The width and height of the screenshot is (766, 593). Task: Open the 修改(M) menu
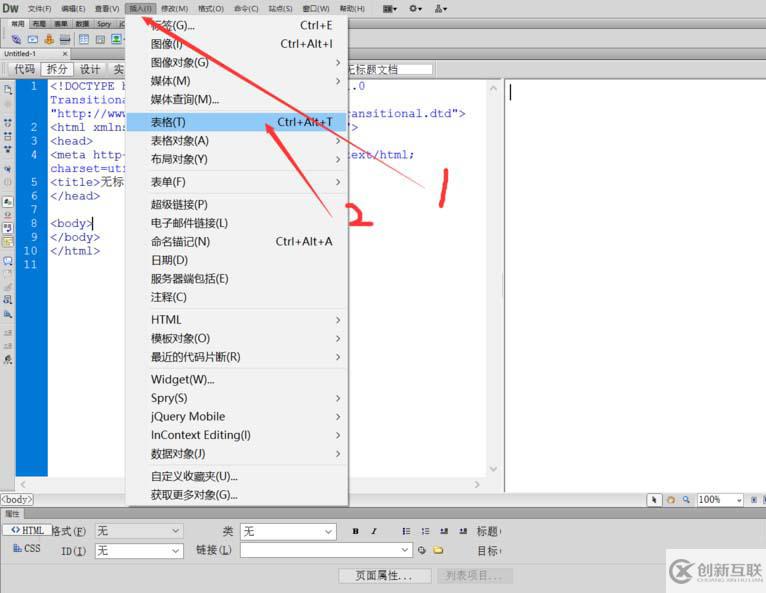[x=174, y=9]
